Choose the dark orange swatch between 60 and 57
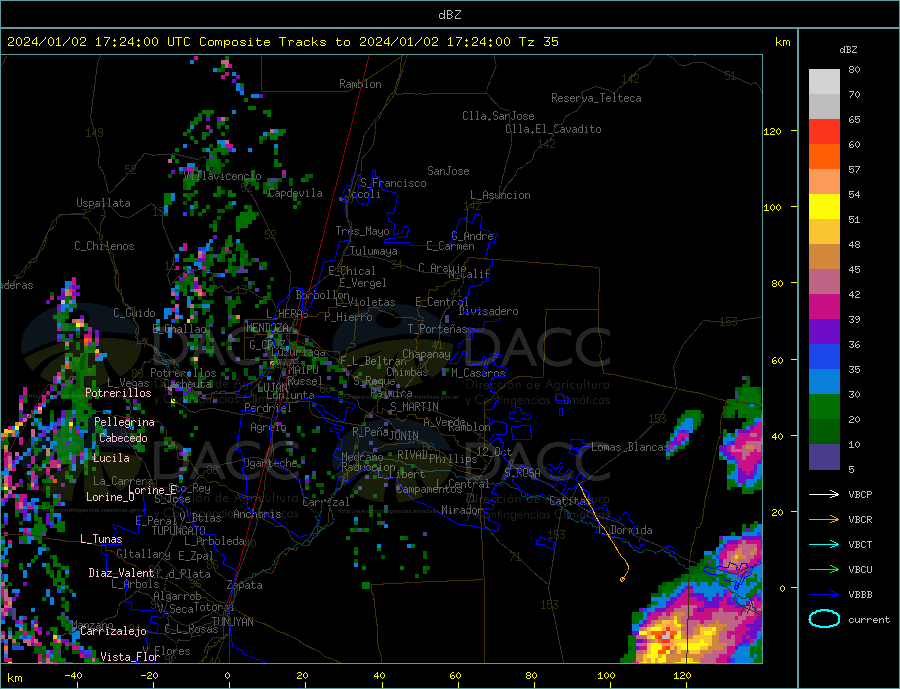This screenshot has width=900, height=689. pos(824,157)
